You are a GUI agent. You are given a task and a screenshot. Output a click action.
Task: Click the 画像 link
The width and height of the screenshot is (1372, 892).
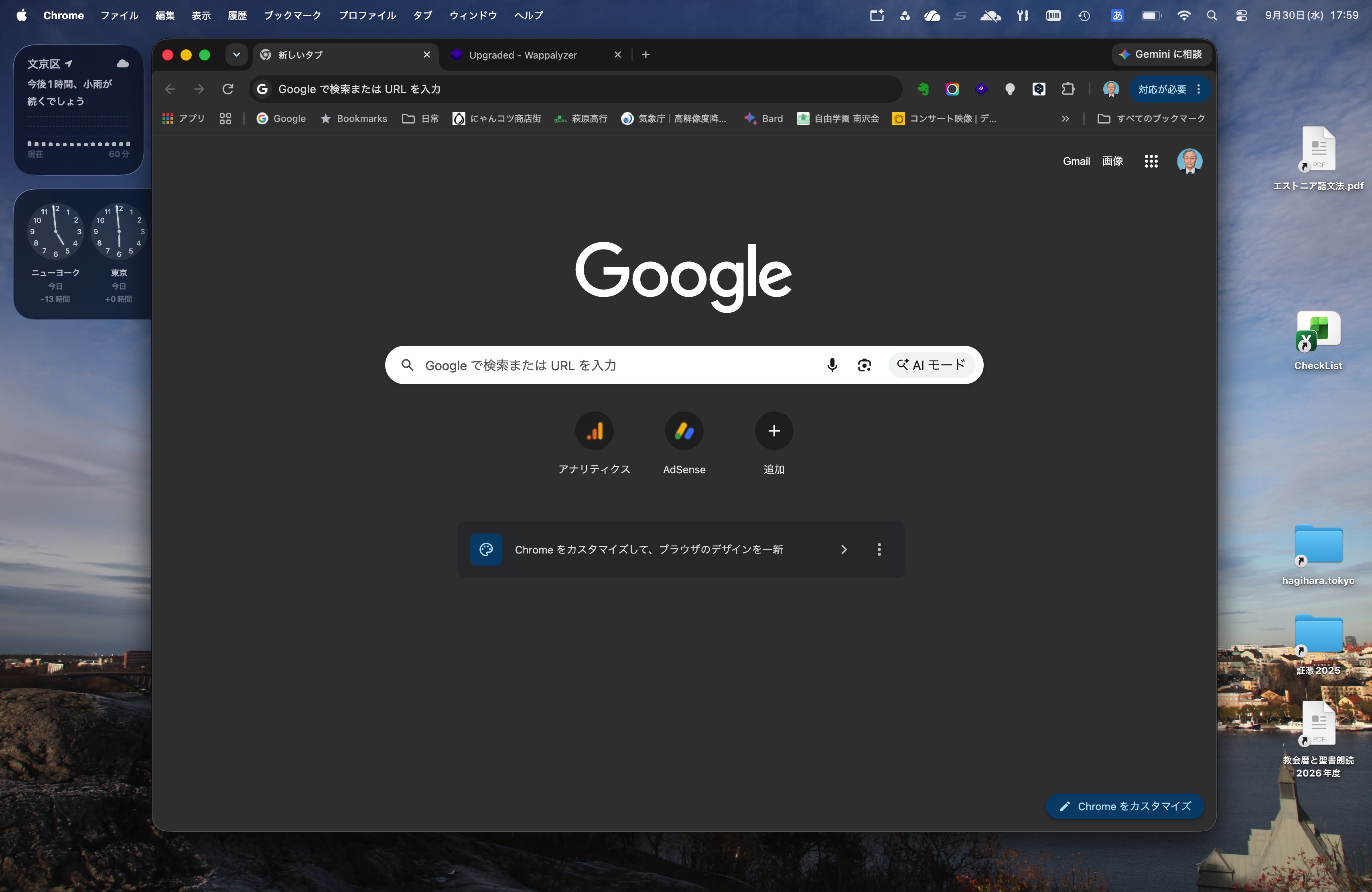pyautogui.click(x=1112, y=161)
